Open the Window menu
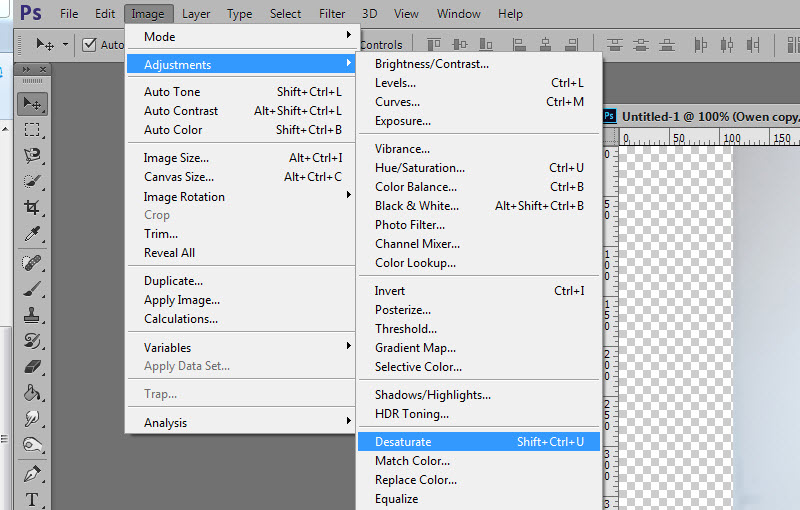 coord(459,14)
